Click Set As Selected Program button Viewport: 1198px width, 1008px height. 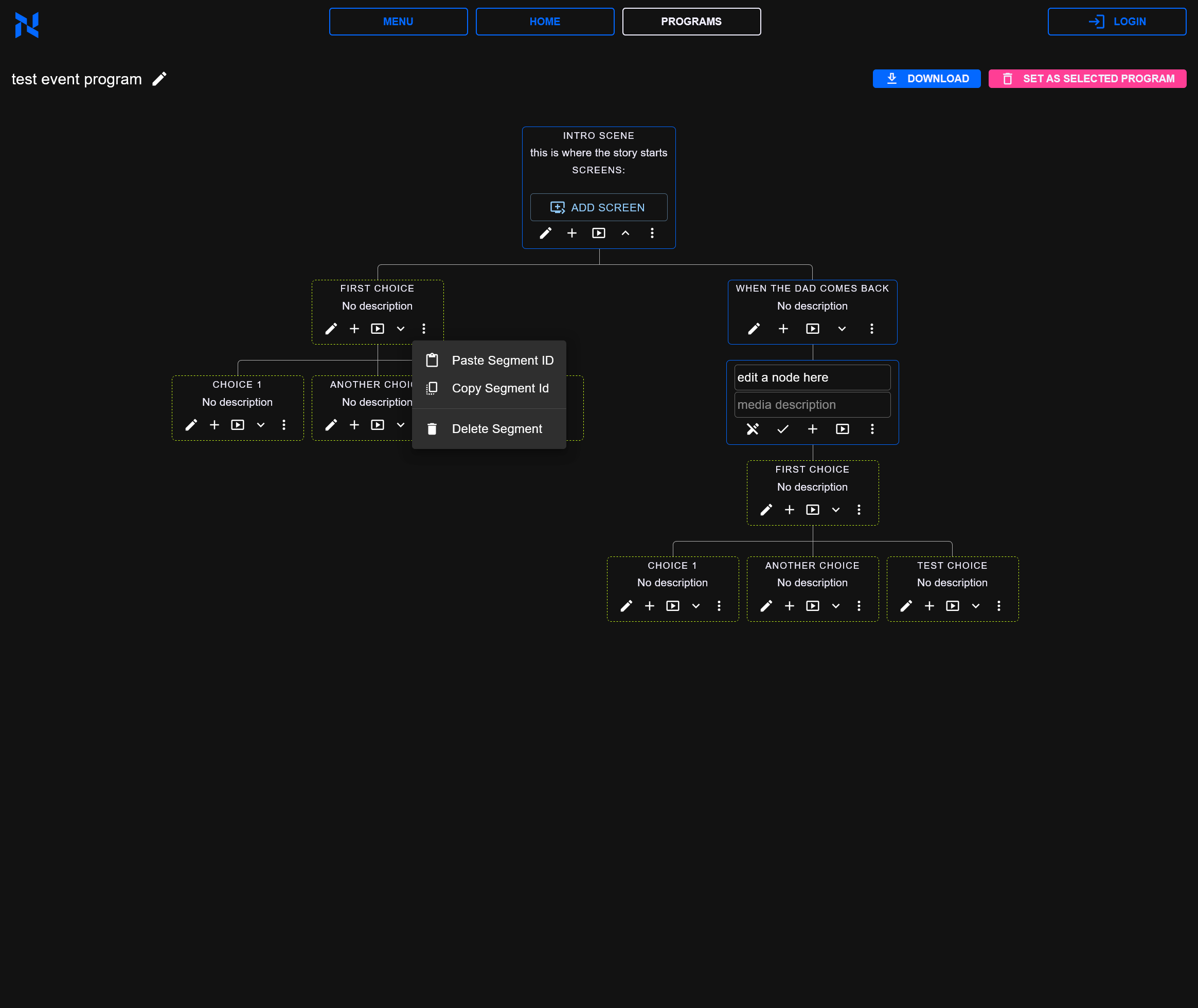coord(1086,79)
